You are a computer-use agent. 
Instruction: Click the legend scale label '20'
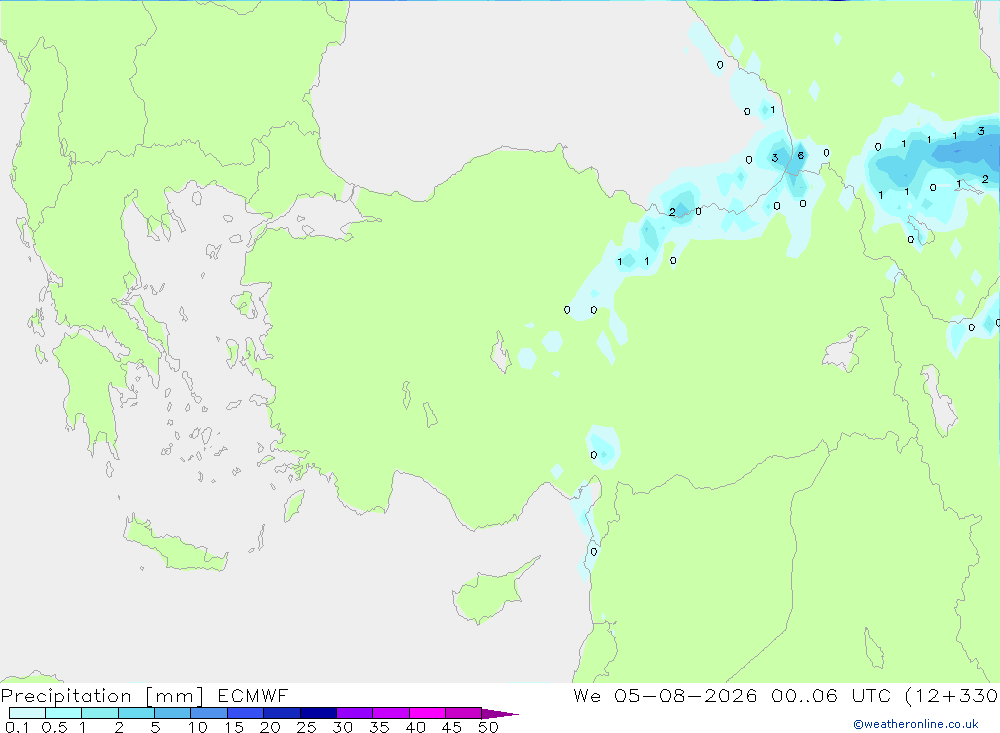click(x=270, y=727)
